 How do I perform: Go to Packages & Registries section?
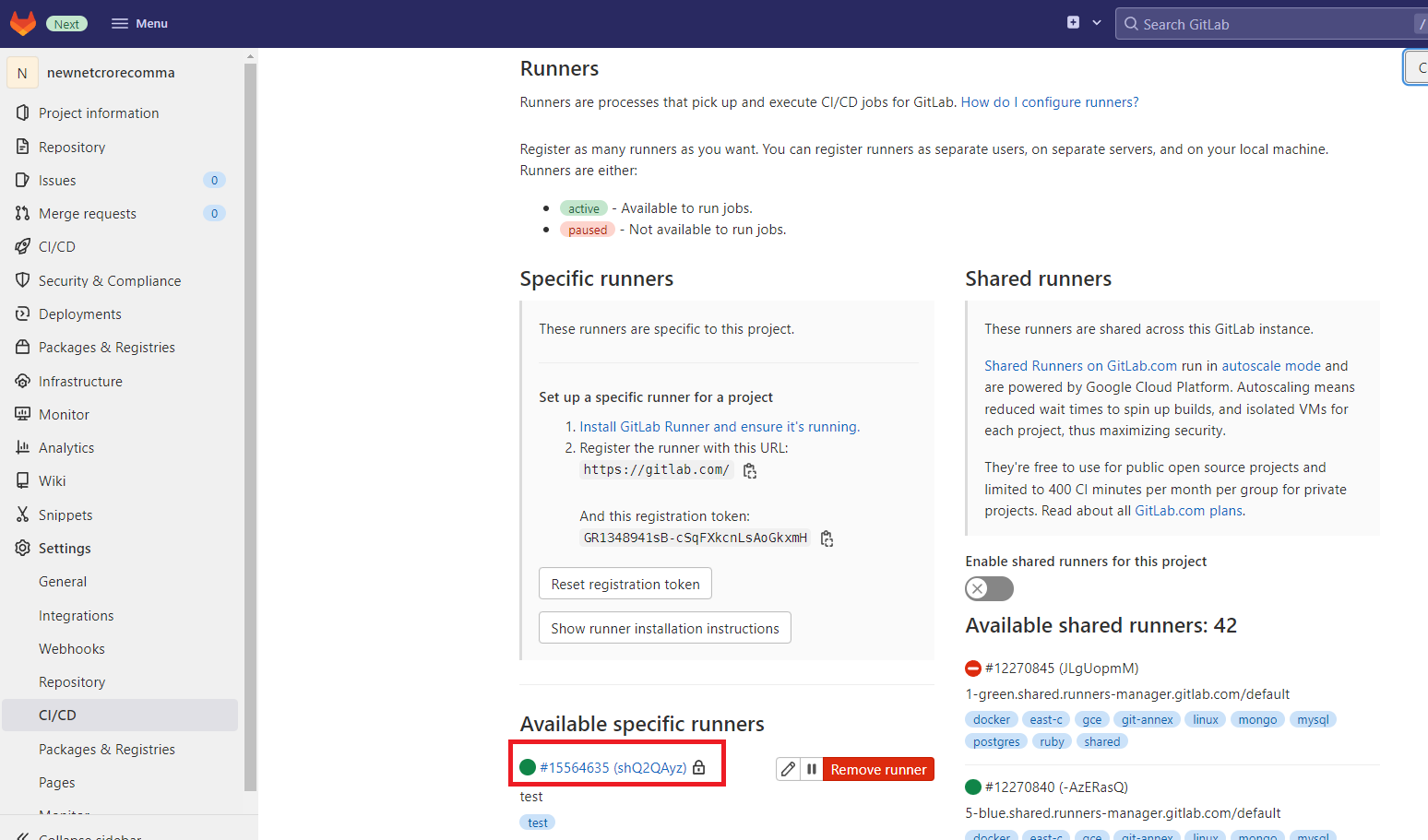point(106,348)
